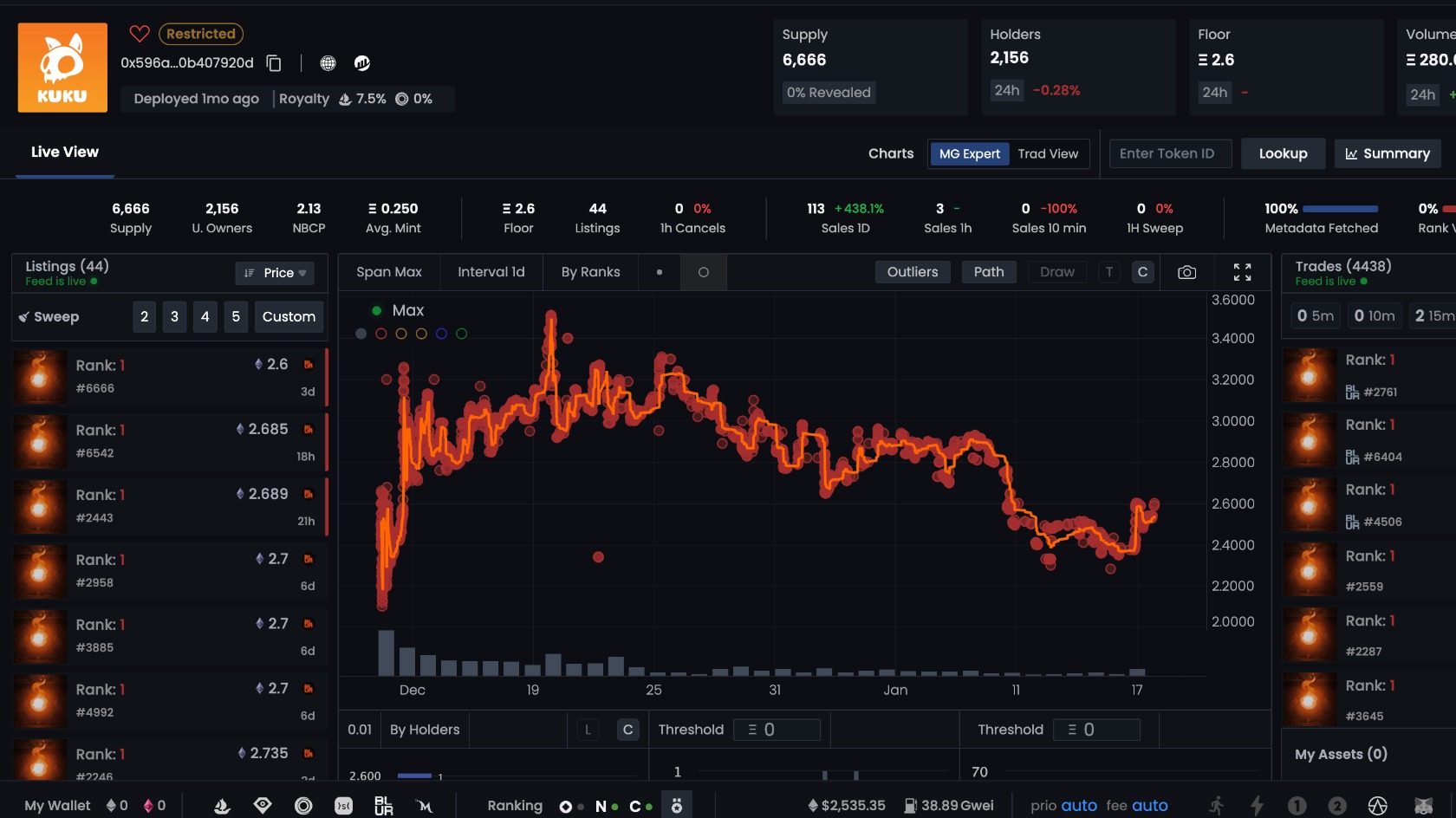
Task: Switch charts to Trad View
Action: point(1048,153)
